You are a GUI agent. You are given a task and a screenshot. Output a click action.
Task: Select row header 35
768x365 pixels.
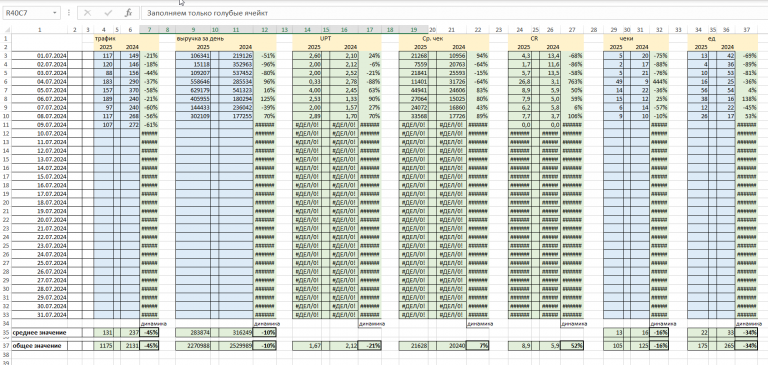click(5, 333)
